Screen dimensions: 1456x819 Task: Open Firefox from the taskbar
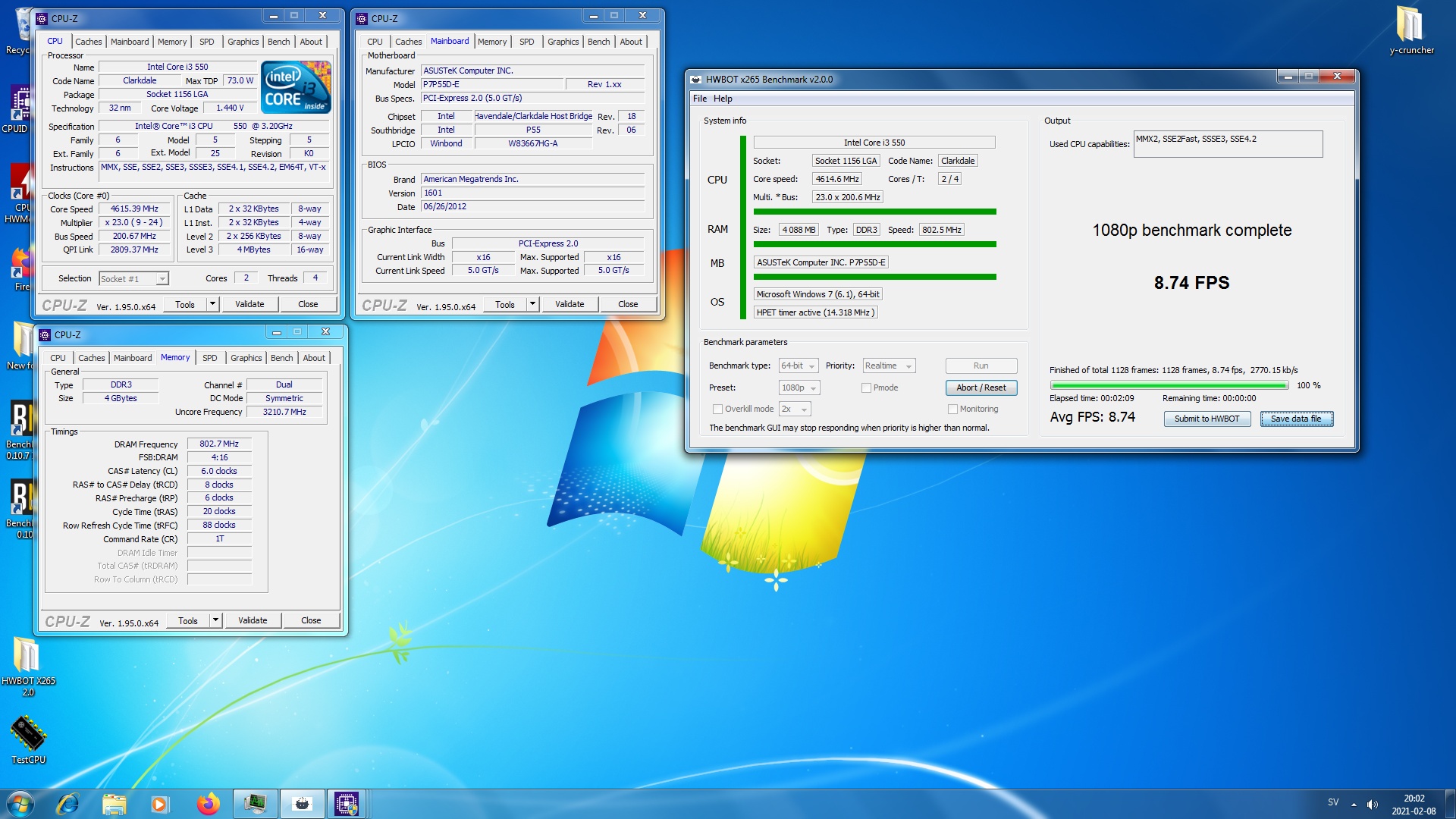[208, 804]
